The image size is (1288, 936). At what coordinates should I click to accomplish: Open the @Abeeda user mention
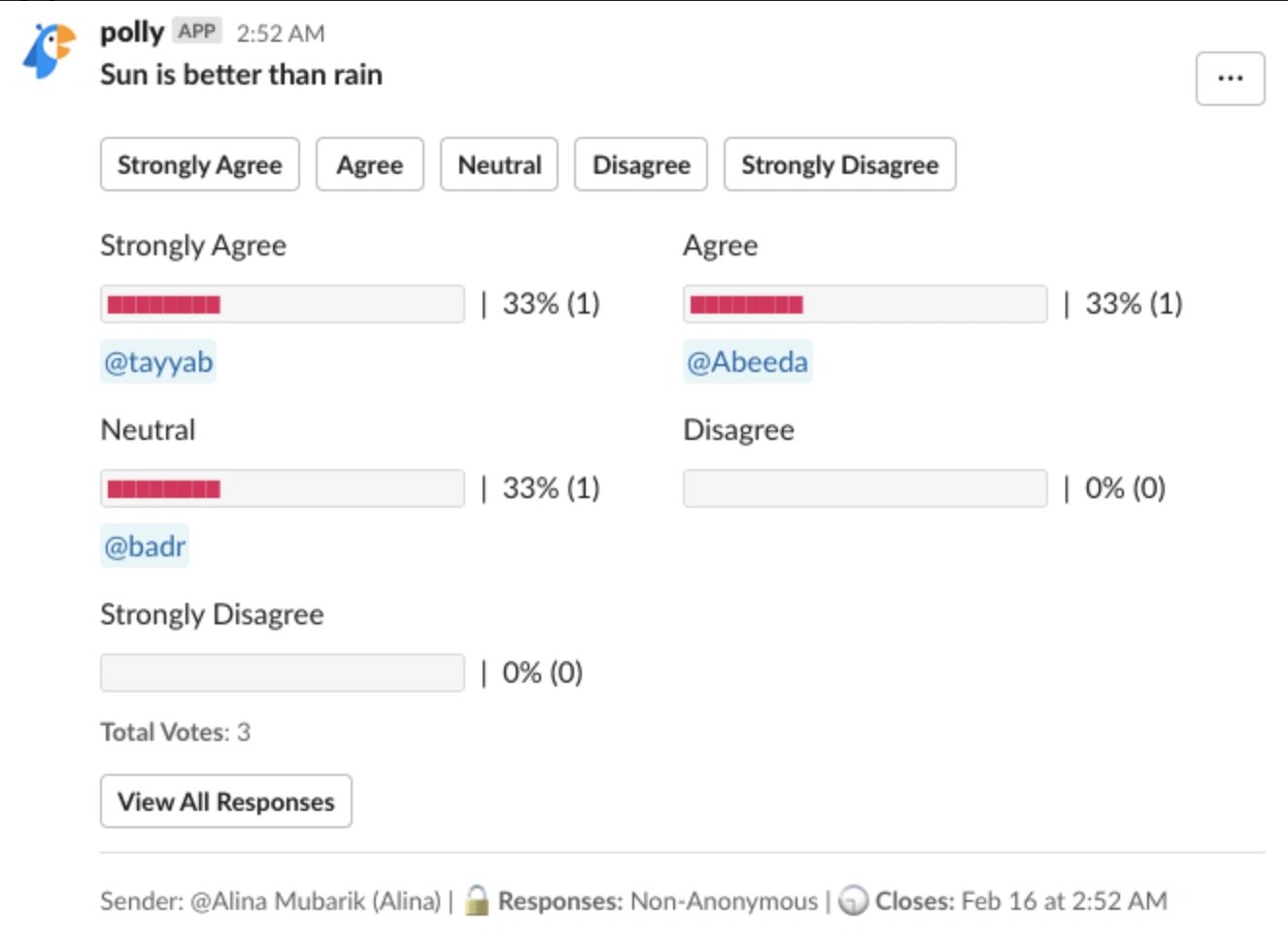pos(747,362)
